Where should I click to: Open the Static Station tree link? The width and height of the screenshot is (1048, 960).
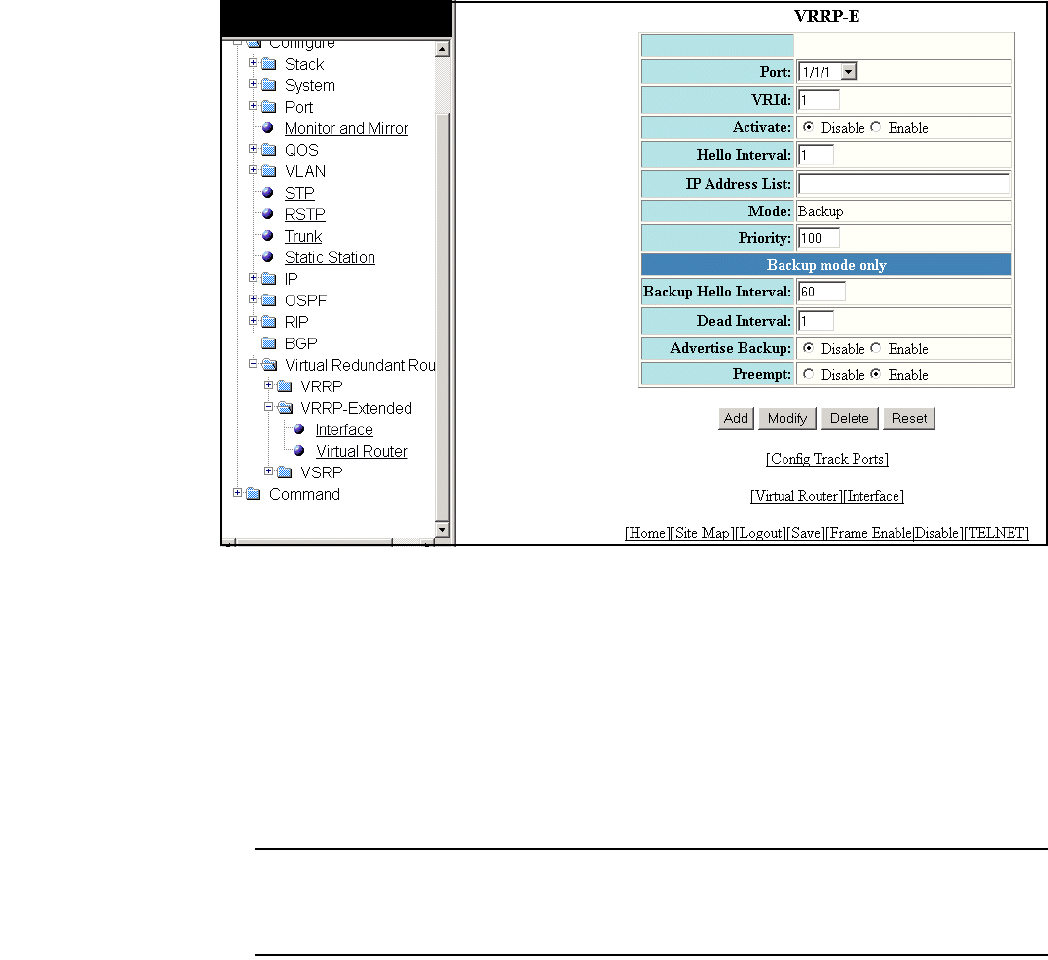[x=330, y=257]
